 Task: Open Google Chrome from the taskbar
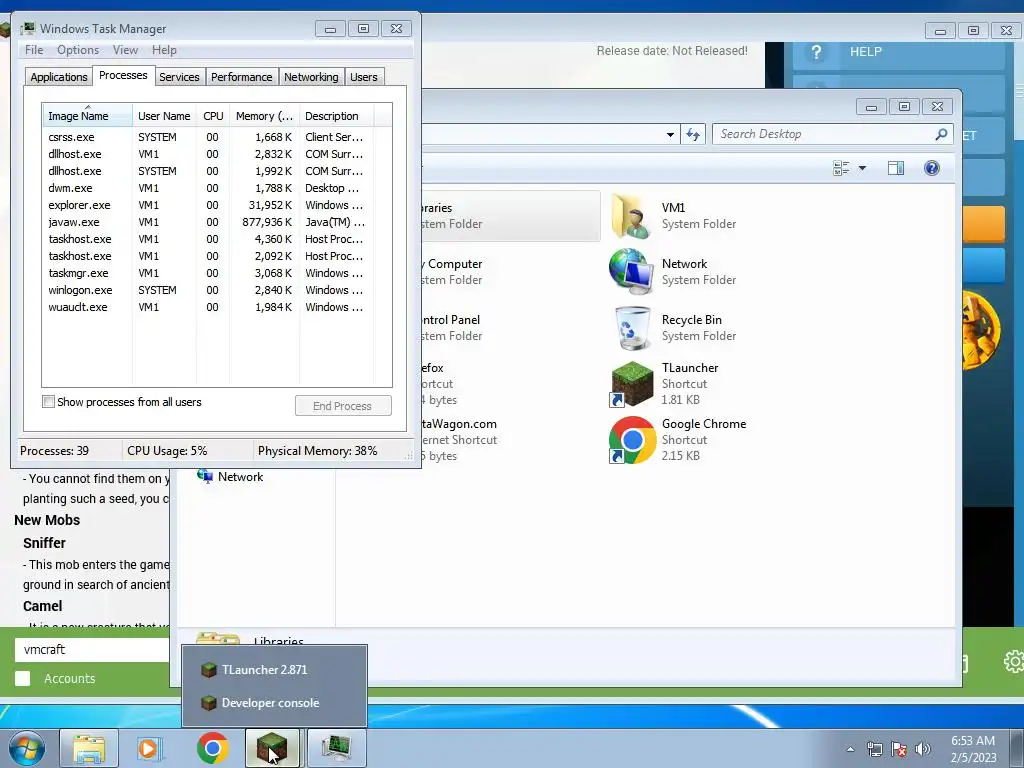212,748
